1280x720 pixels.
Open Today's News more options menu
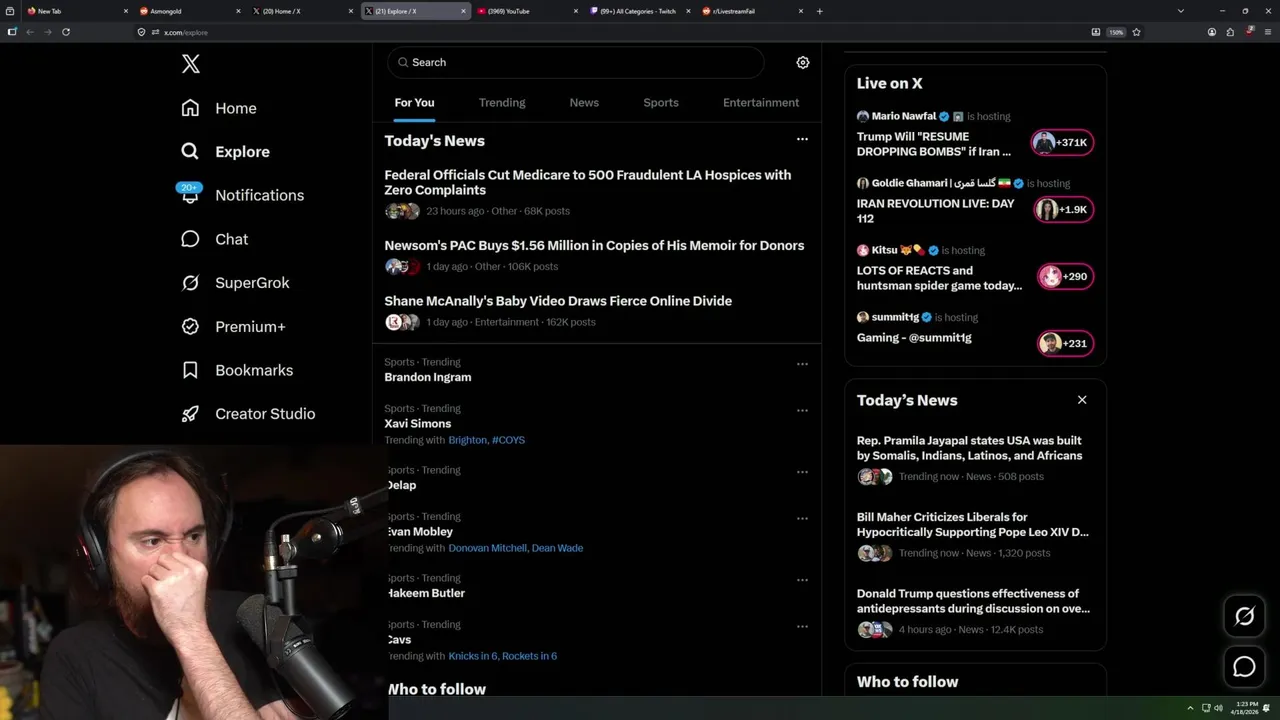(x=802, y=140)
